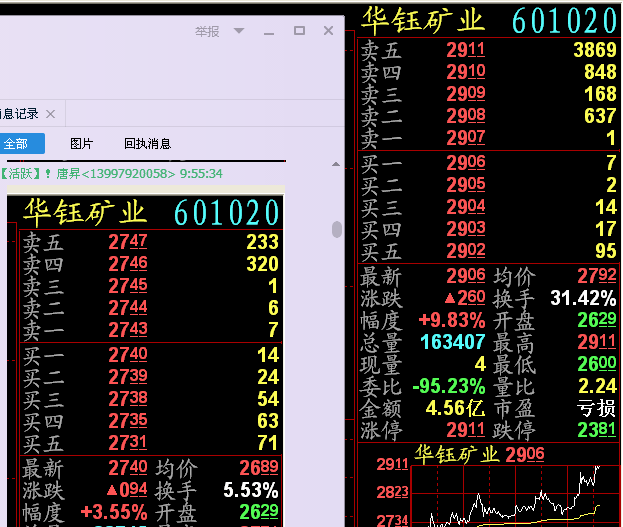Screen dimensions: 623x527
Task: Click 换手 value 5.53% in chat image
Action: click(251, 490)
